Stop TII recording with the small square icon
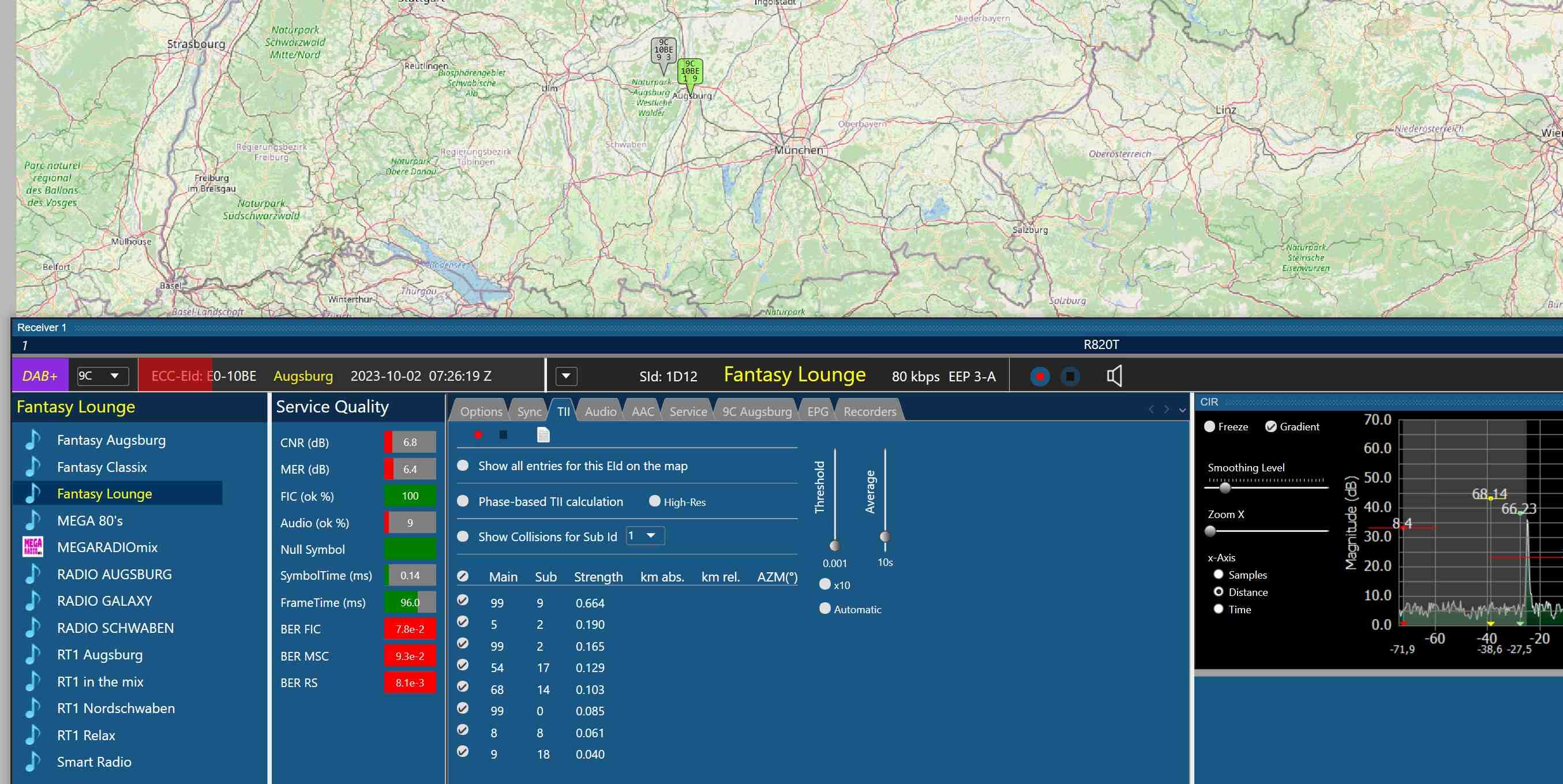The image size is (1563, 784). coord(503,434)
